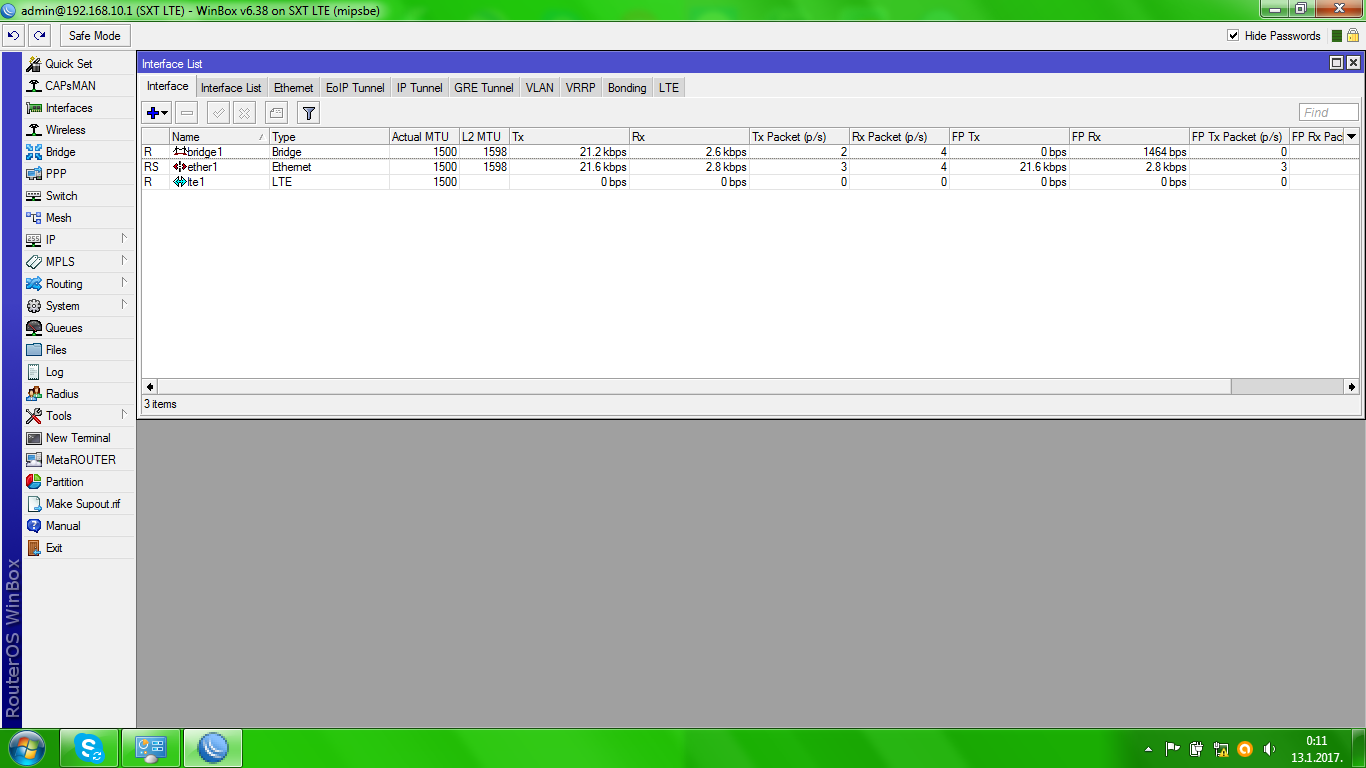Open the PPP sidebar icon
Screen dimensions: 1366x768
(x=34, y=174)
